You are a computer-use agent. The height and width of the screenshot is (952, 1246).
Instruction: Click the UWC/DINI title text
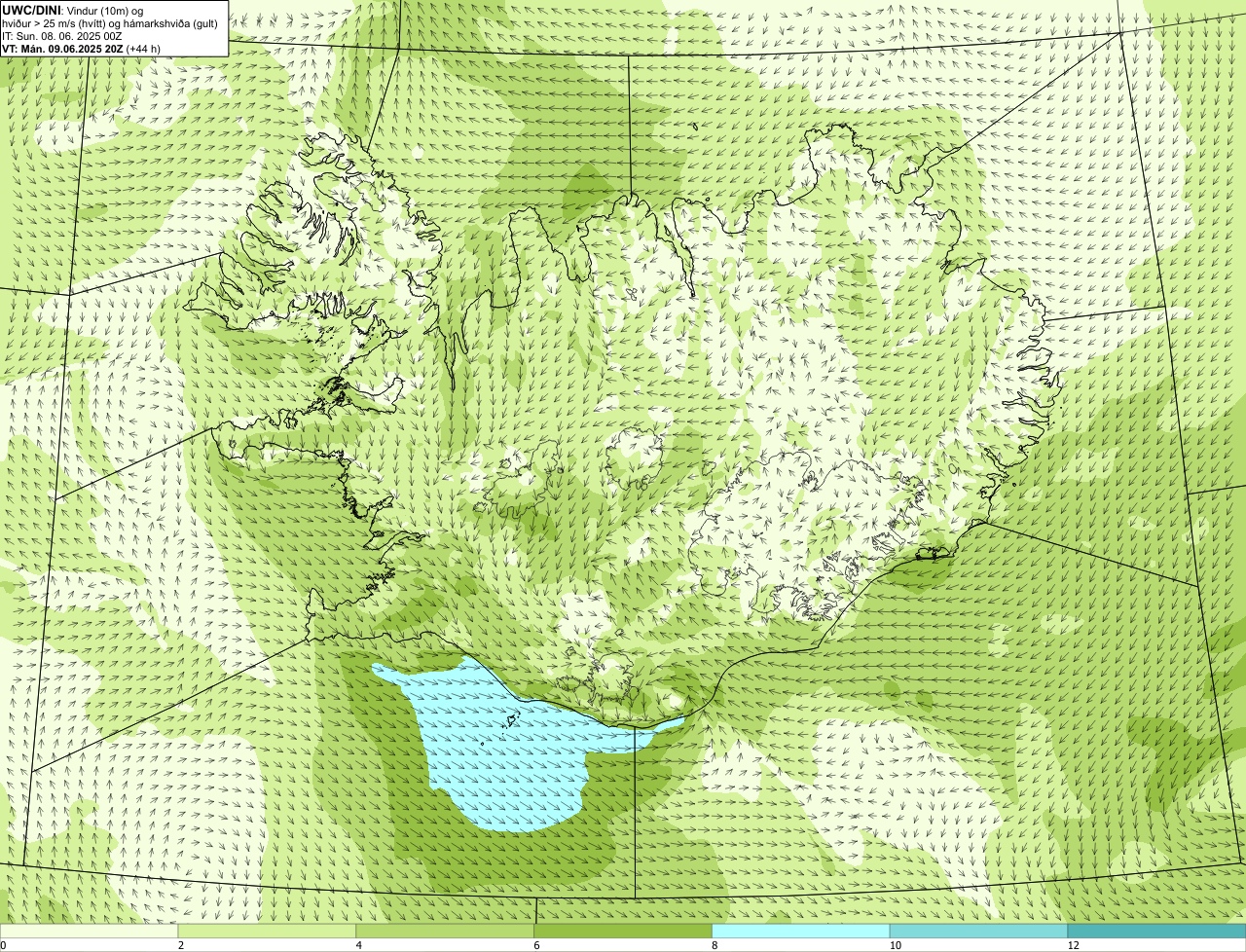click(x=32, y=10)
